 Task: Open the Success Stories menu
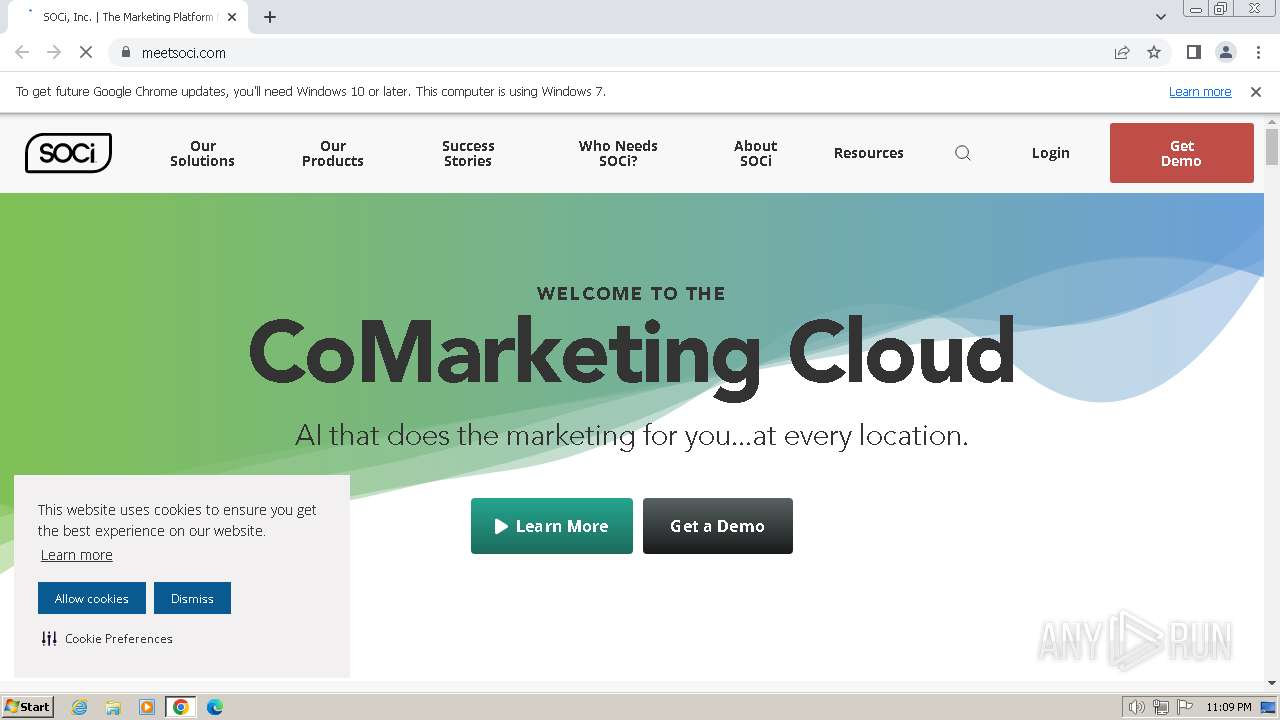[x=468, y=153]
